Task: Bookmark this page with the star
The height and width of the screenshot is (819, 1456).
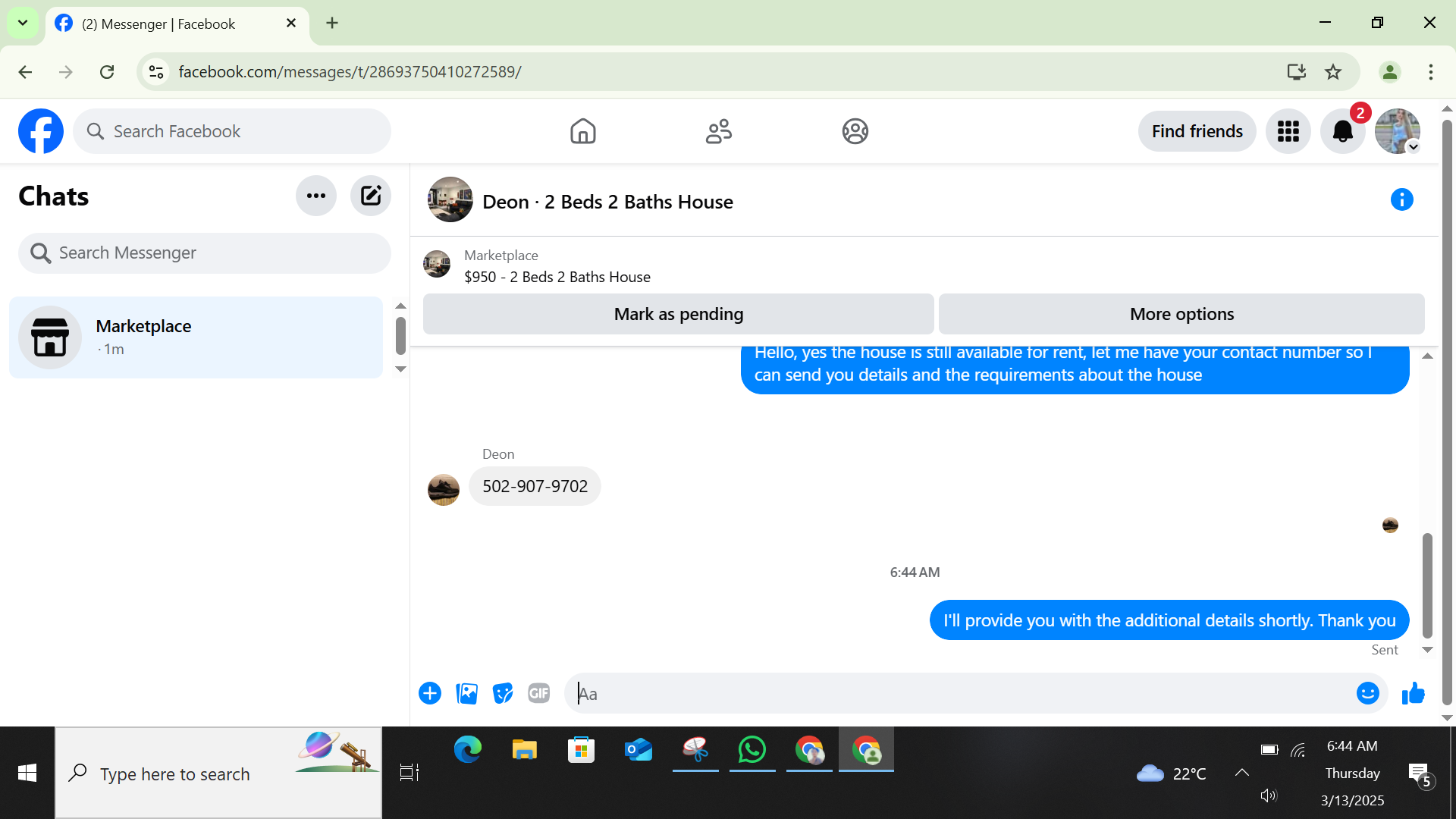Action: [x=1333, y=72]
